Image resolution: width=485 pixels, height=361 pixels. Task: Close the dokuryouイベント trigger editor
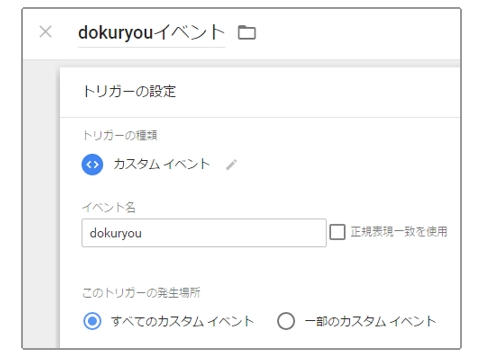coord(45,32)
